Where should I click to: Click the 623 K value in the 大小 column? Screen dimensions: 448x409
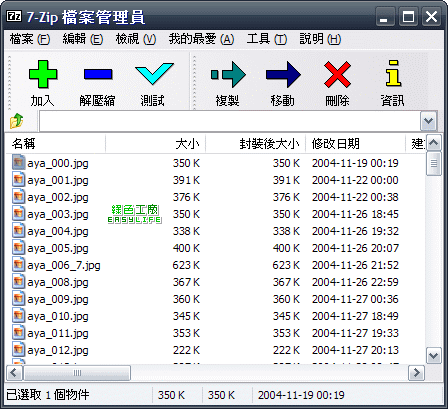(186, 265)
